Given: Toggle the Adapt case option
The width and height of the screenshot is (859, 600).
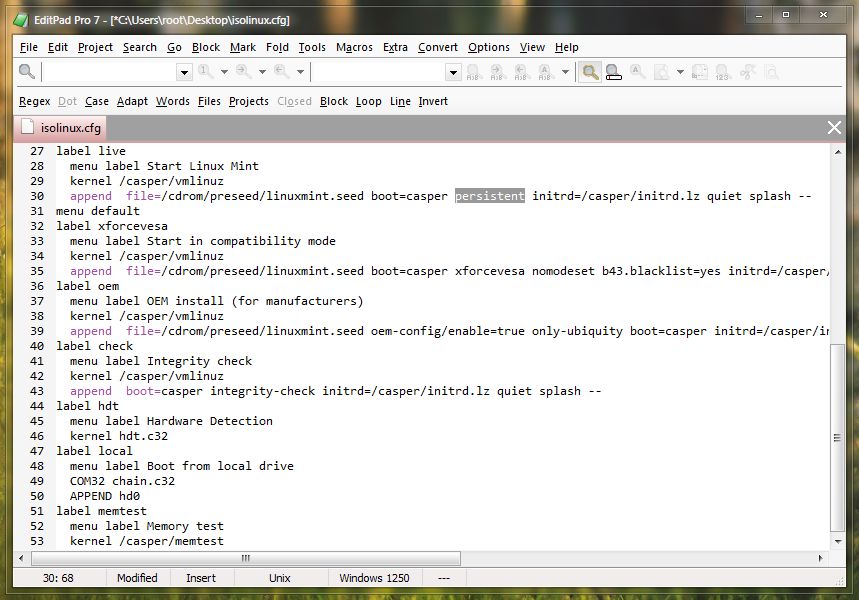Looking at the screenshot, I should tap(133, 101).
